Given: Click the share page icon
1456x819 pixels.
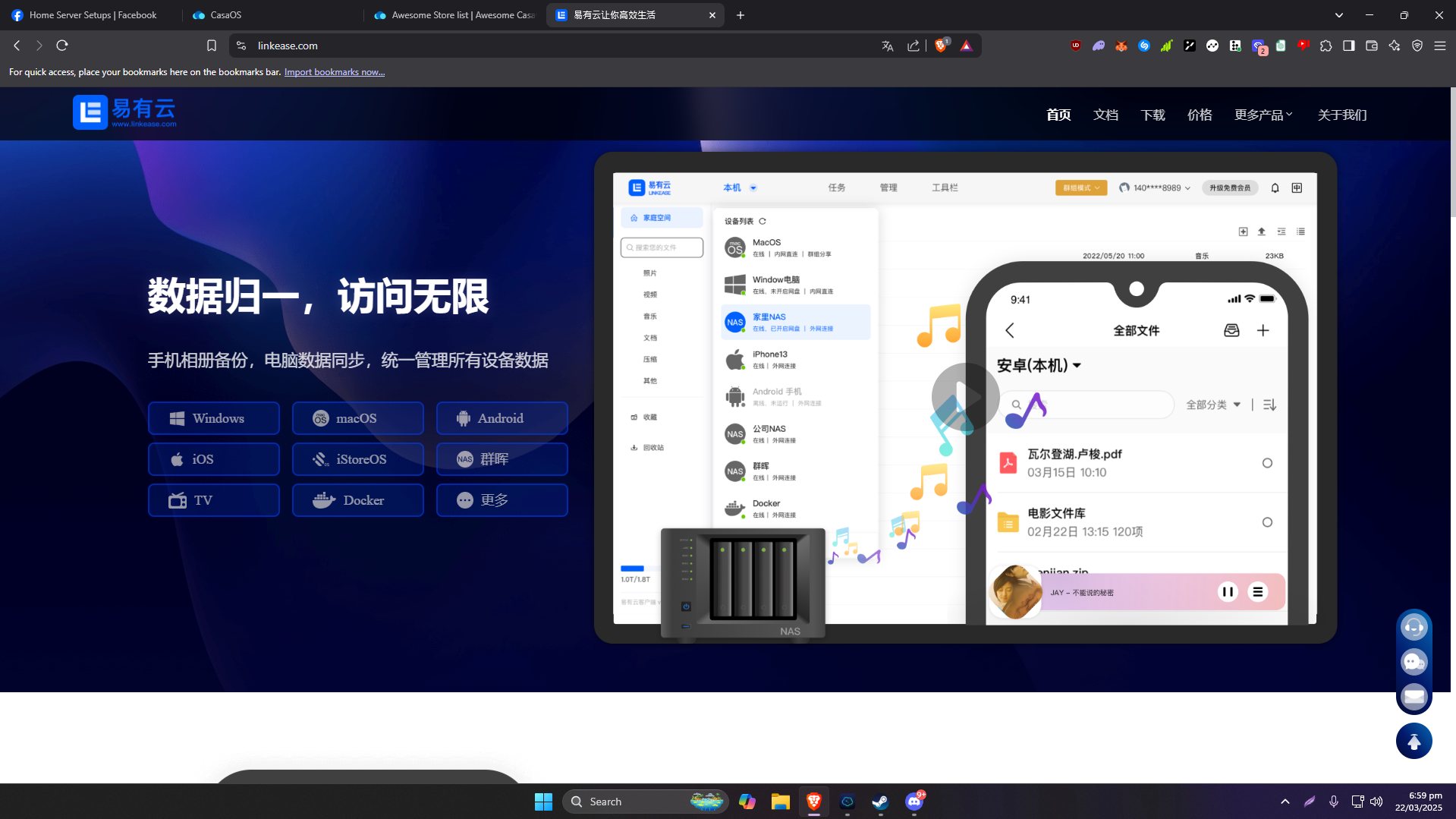Looking at the screenshot, I should click(914, 46).
